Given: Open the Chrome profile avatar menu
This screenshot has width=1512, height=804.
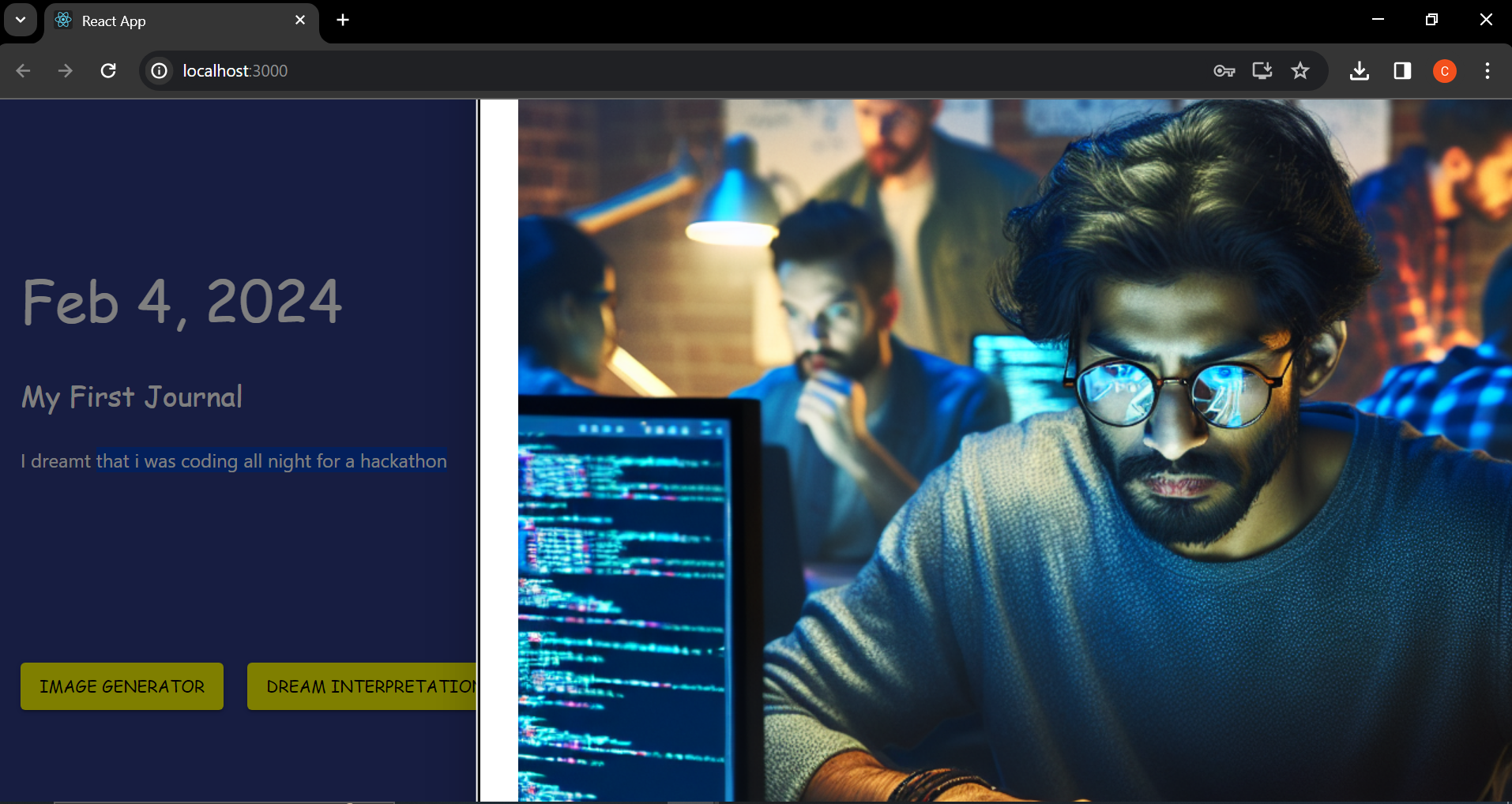Looking at the screenshot, I should point(1445,71).
